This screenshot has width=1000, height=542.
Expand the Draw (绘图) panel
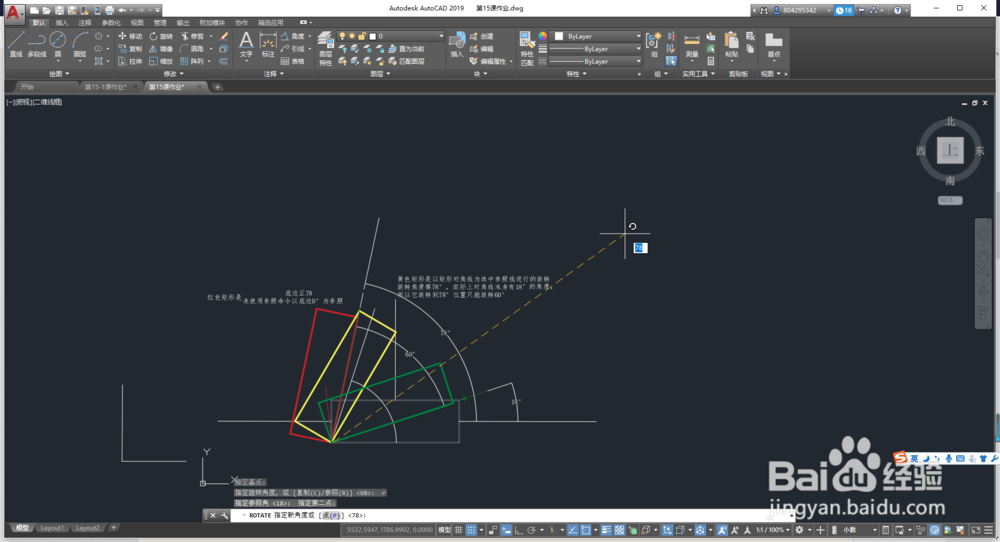point(59,74)
